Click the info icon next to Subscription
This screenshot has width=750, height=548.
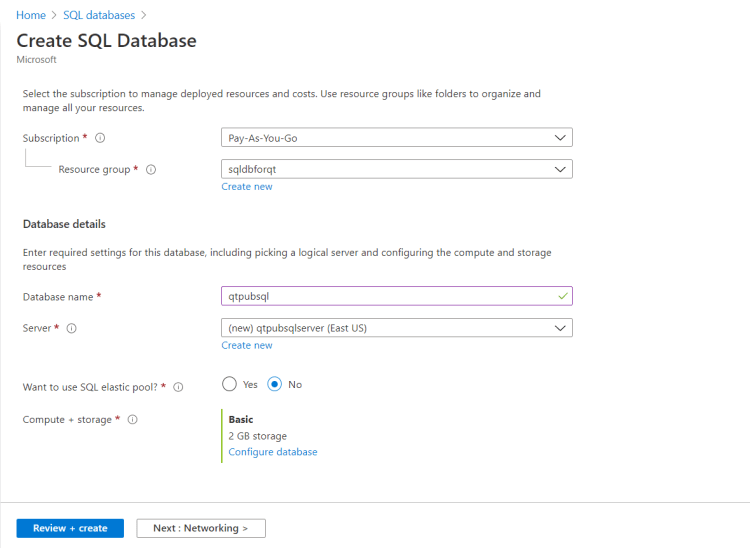pos(100,138)
